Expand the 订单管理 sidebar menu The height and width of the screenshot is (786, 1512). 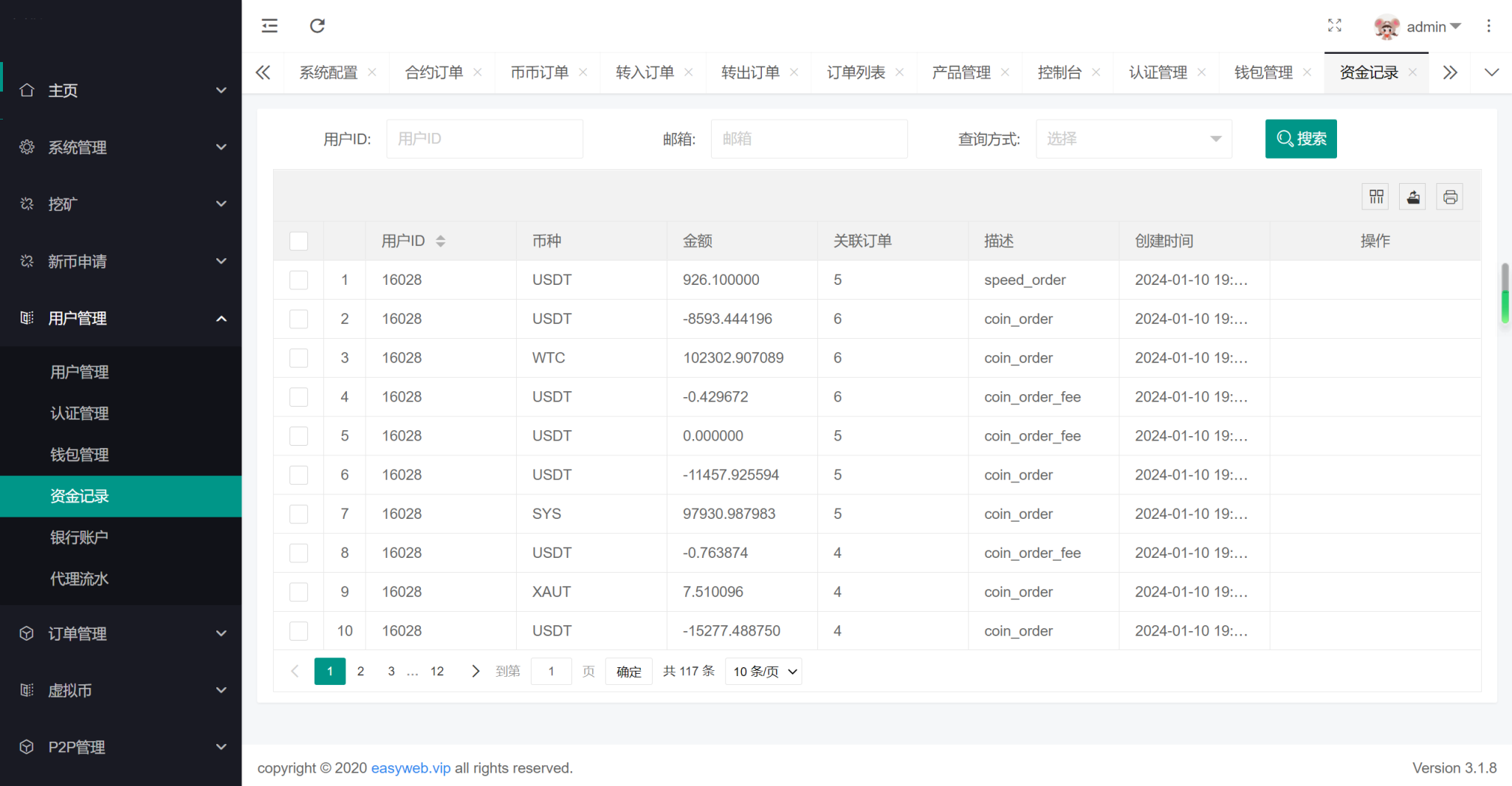pyautogui.click(x=121, y=634)
